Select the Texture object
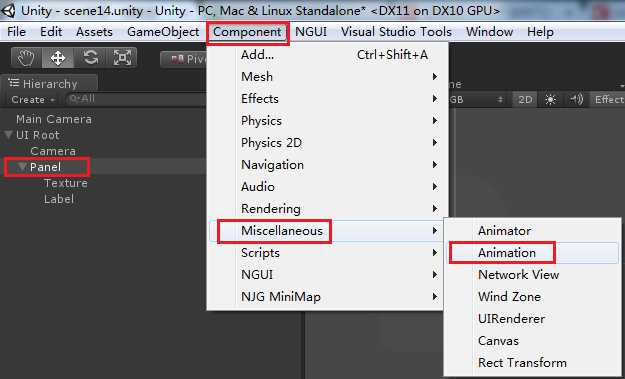The image size is (625, 379). click(66, 183)
